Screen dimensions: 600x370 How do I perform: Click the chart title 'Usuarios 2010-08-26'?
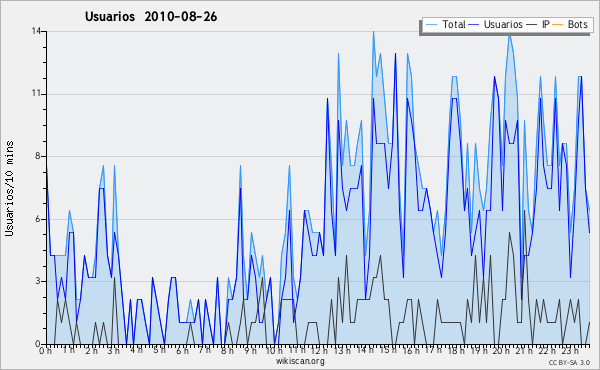151,17
